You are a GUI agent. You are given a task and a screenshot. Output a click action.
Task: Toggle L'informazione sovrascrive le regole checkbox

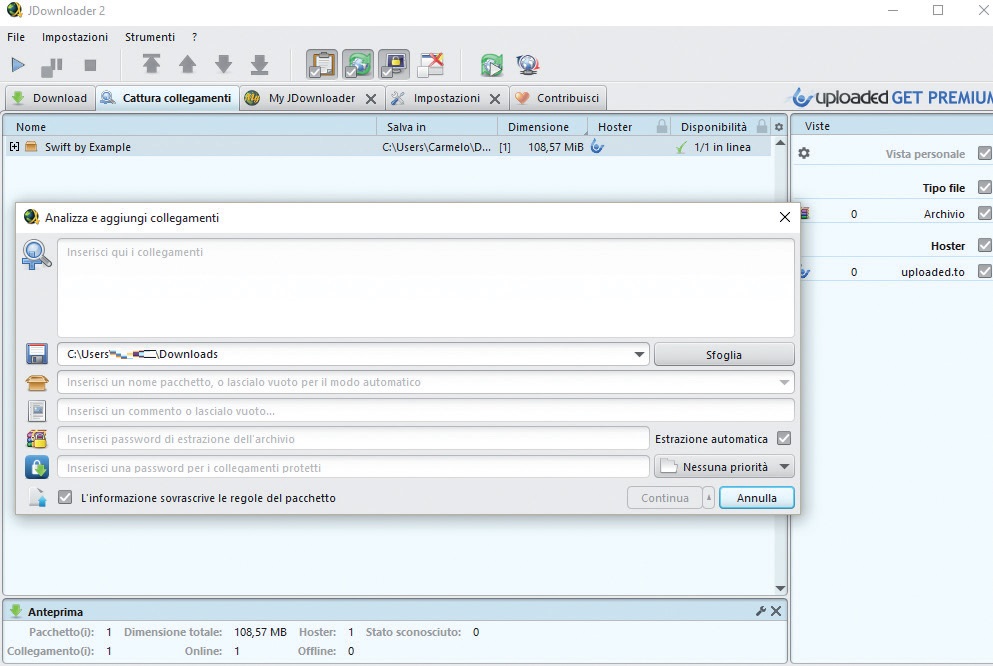pos(65,498)
